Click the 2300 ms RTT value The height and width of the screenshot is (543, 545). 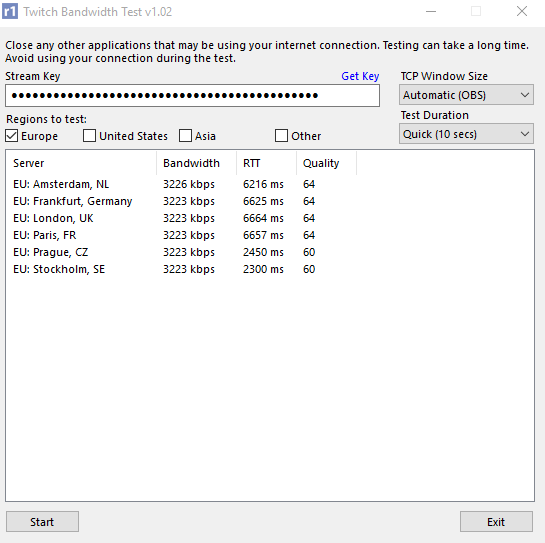[263, 269]
